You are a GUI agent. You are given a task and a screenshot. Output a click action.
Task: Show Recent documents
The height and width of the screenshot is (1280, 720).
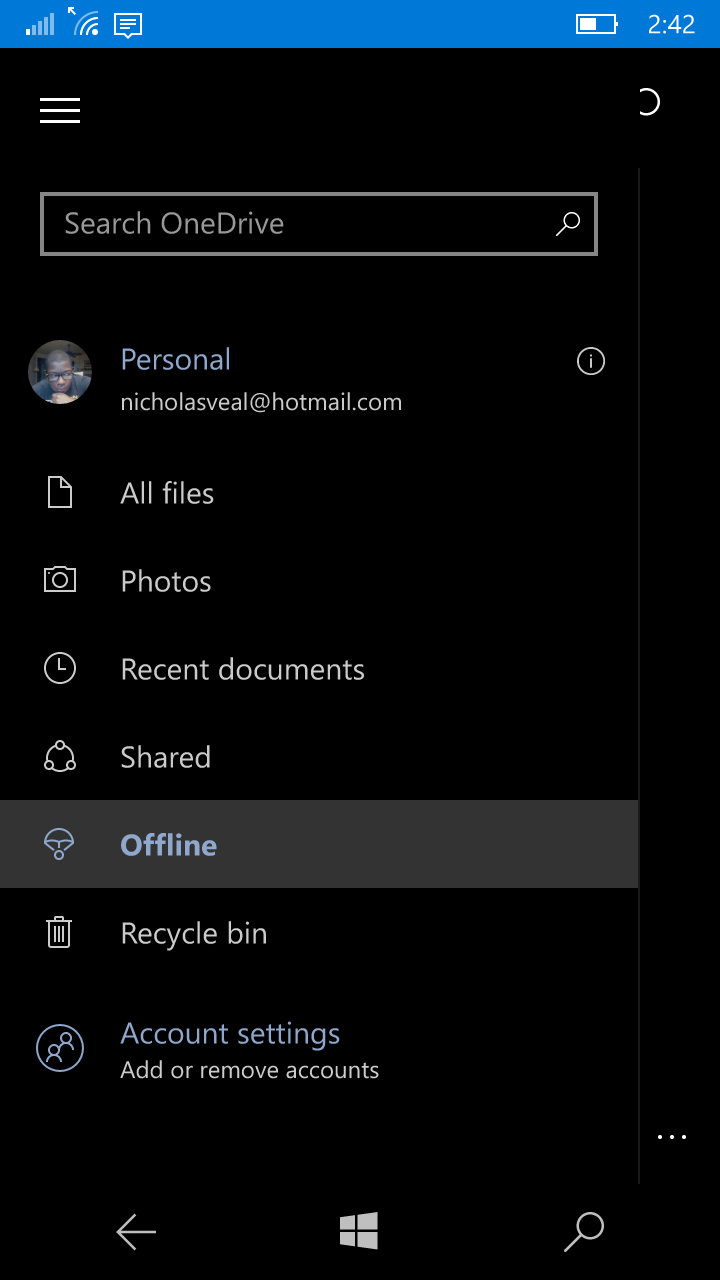(319, 669)
